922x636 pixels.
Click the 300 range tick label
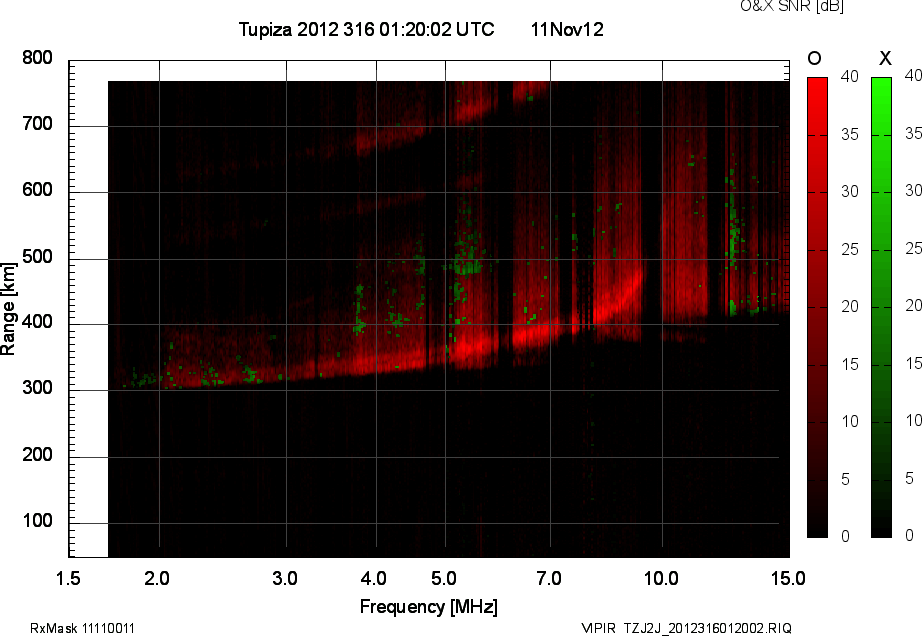[37, 388]
